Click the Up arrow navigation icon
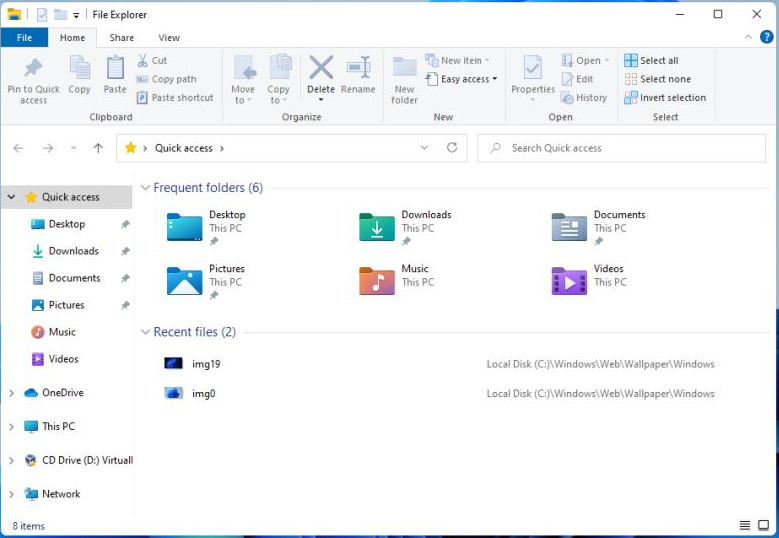 (98, 148)
